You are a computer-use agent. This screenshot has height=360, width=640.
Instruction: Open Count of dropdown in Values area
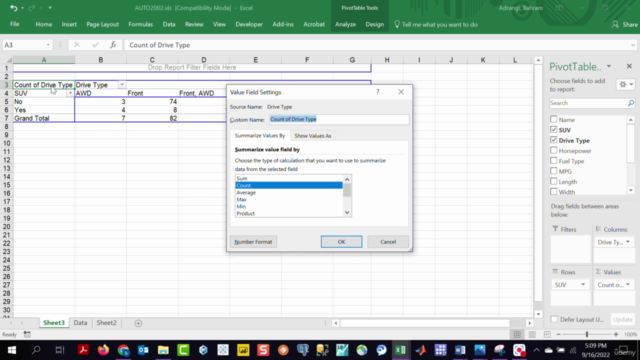click(628, 284)
